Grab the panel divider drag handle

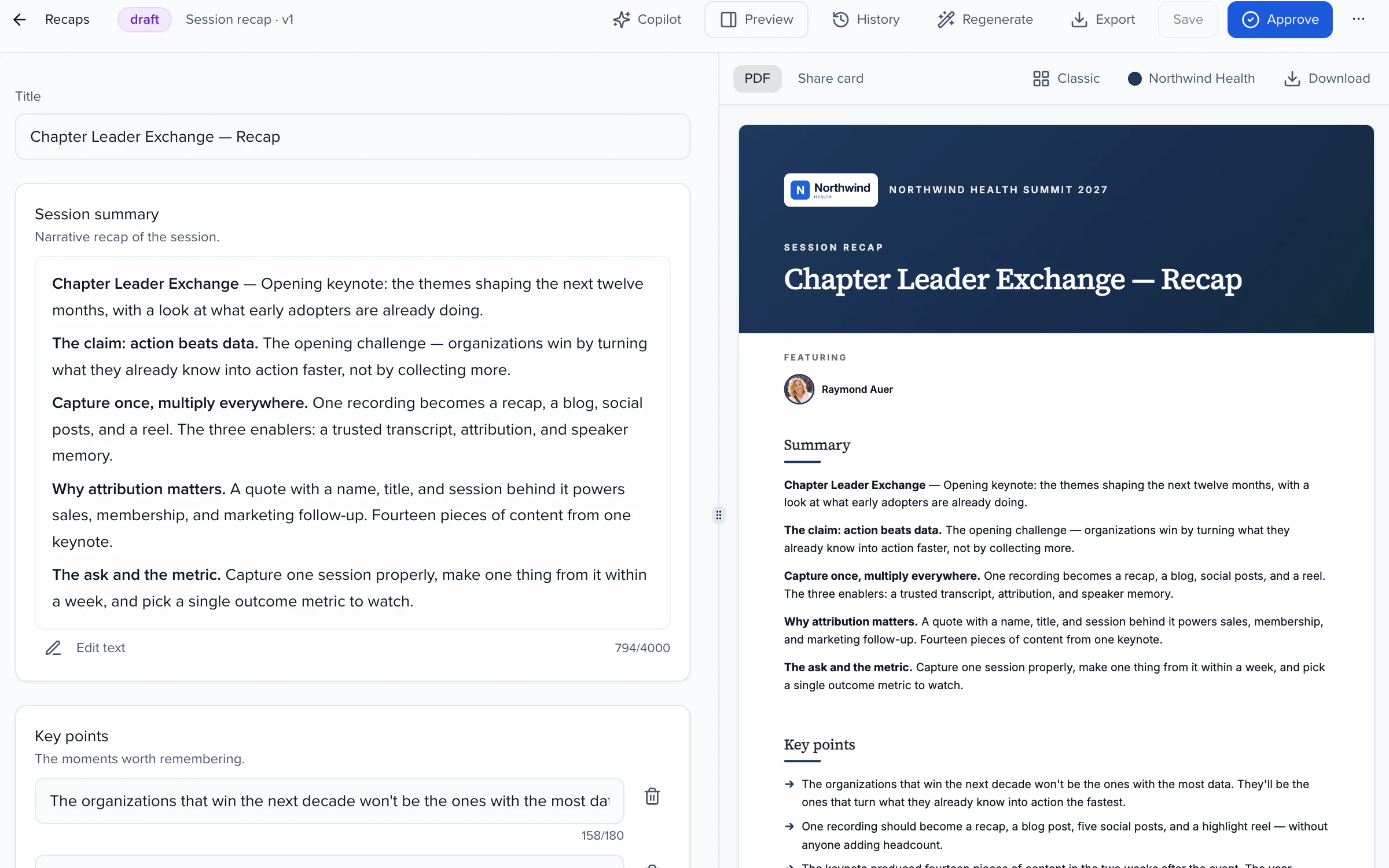click(718, 515)
